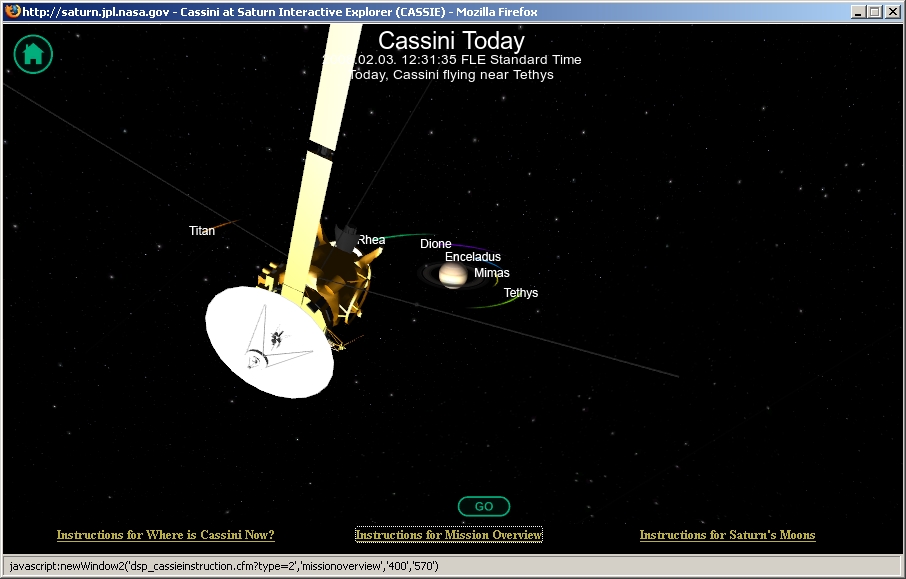This screenshot has height=579, width=906.
Task: Maximize the Firefox window
Action: (x=875, y=12)
